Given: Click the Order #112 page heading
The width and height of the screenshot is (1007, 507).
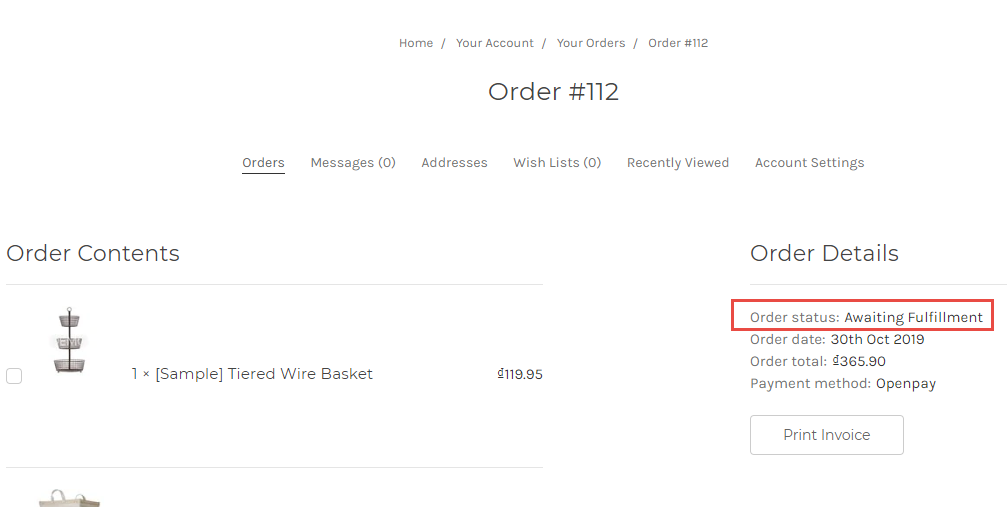Looking at the screenshot, I should [x=553, y=92].
